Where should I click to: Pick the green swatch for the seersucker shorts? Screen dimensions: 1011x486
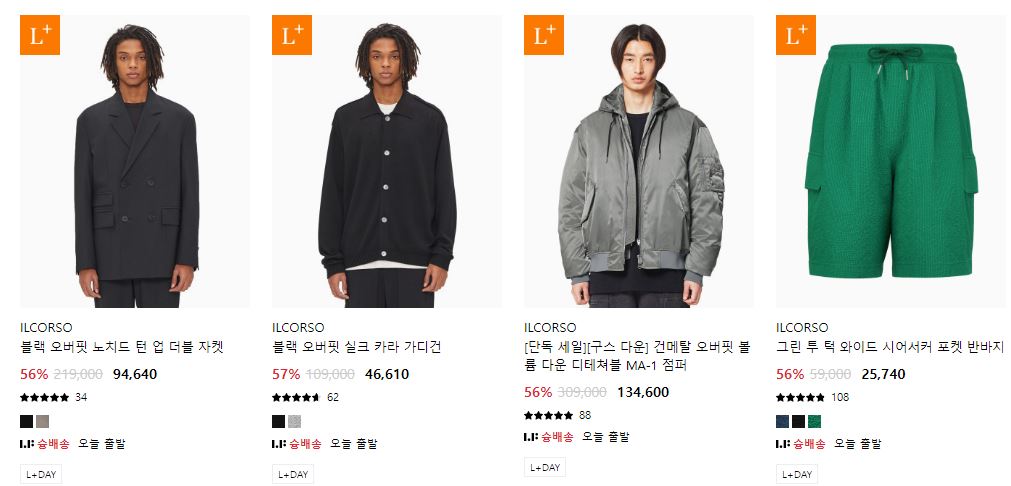tap(814, 422)
